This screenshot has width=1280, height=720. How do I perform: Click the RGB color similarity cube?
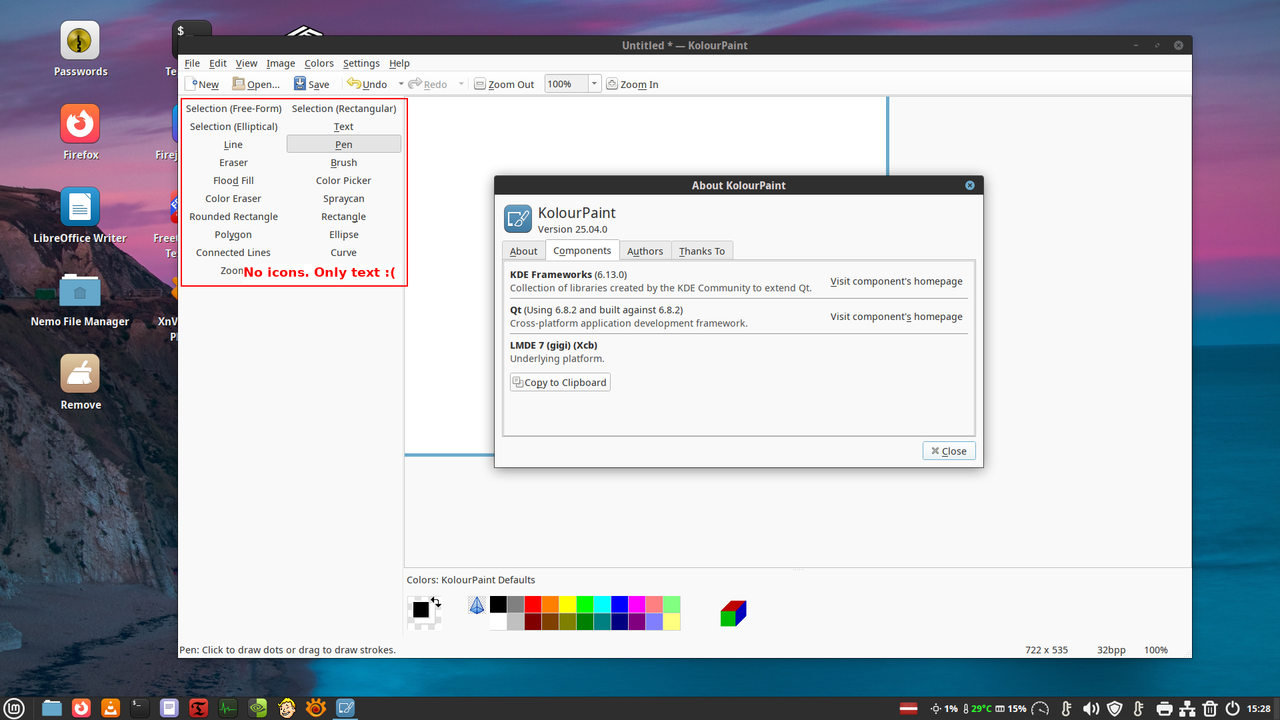733,613
